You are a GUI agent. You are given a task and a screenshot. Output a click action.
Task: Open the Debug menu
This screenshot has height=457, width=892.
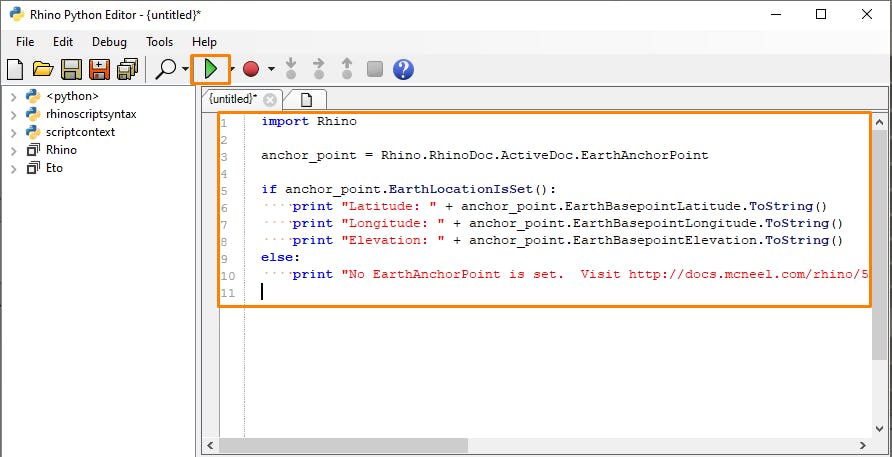click(109, 42)
